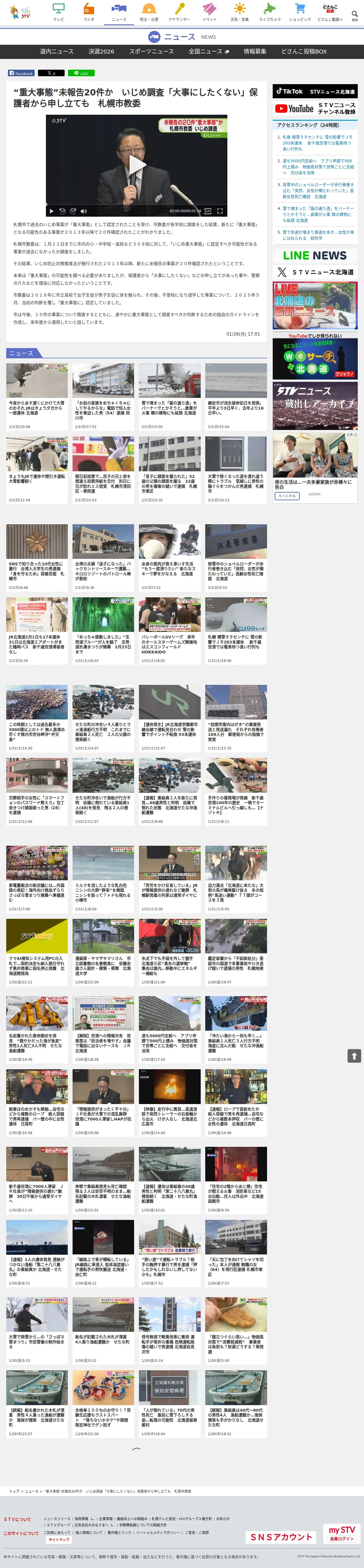Select the 決選2026 tab

pos(101,51)
